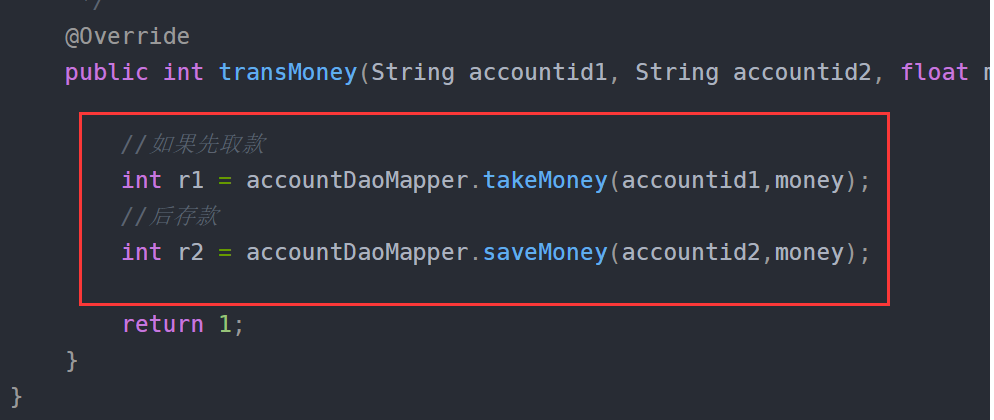Click variable r1 declaration
This screenshot has width=994, height=420.
pos(191,181)
